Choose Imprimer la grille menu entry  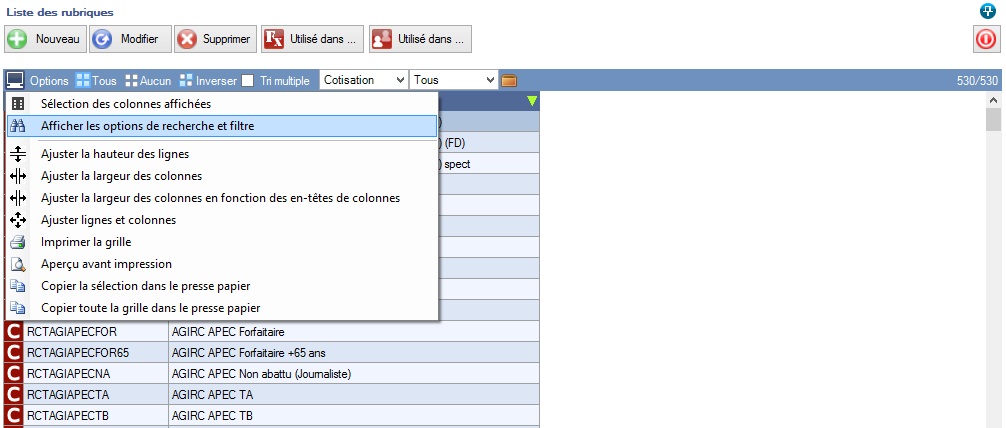tap(86, 241)
